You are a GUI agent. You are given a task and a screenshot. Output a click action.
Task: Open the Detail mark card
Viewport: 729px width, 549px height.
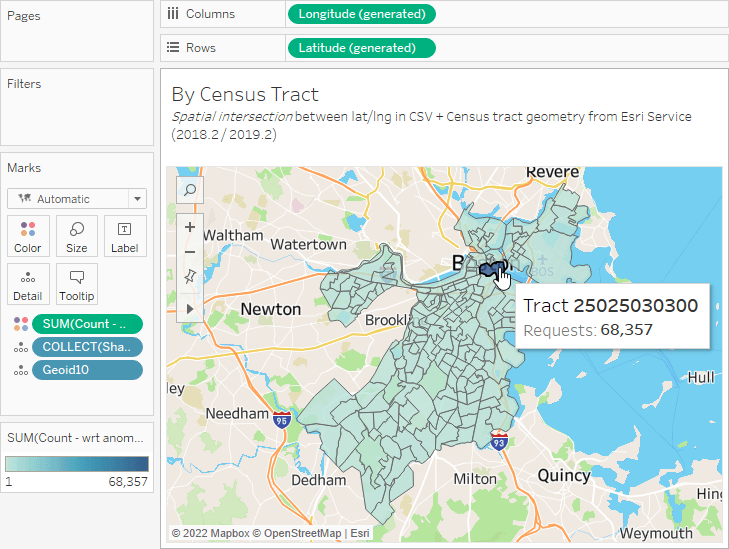28,284
